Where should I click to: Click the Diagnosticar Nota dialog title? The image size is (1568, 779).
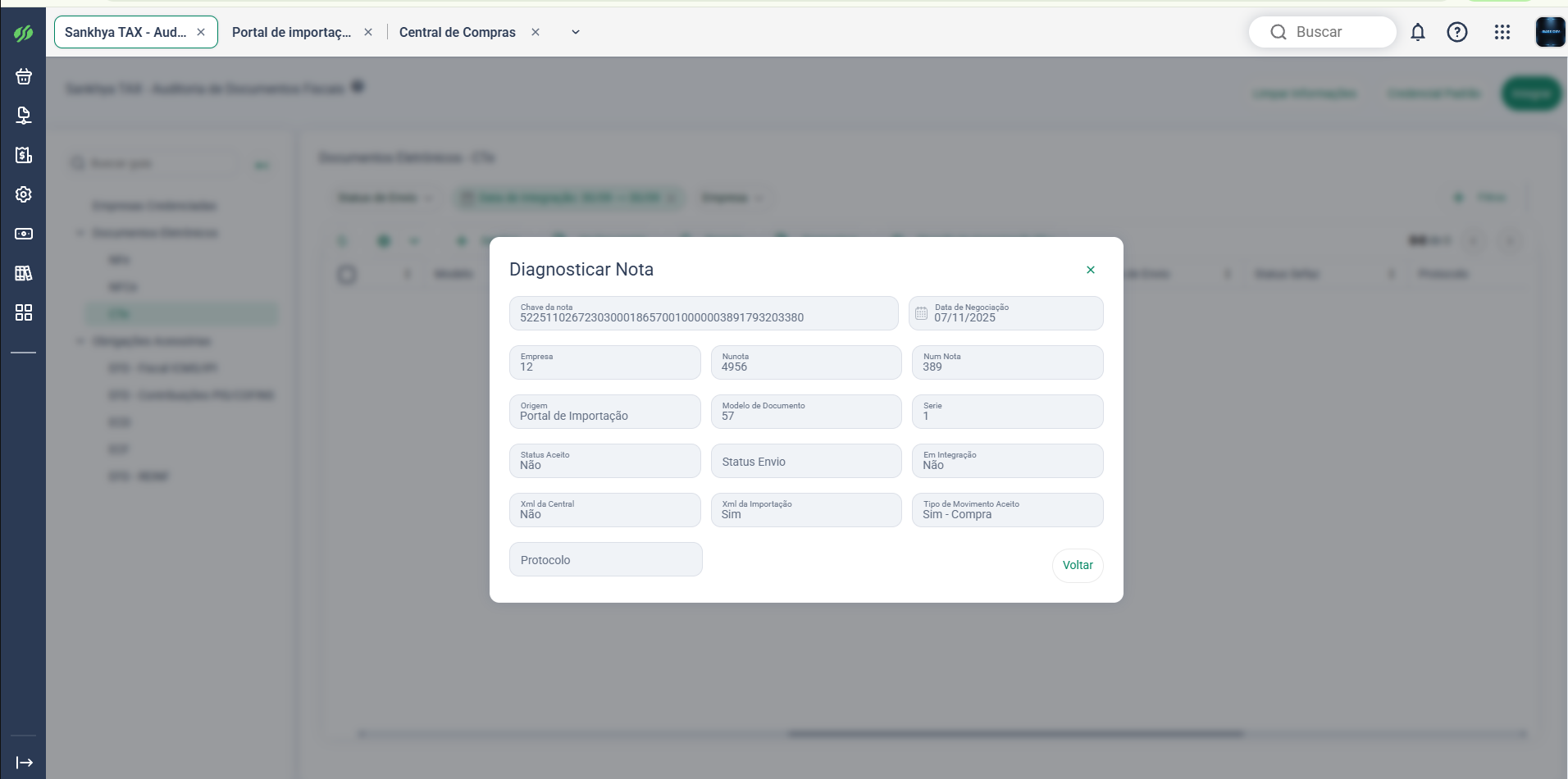point(581,270)
